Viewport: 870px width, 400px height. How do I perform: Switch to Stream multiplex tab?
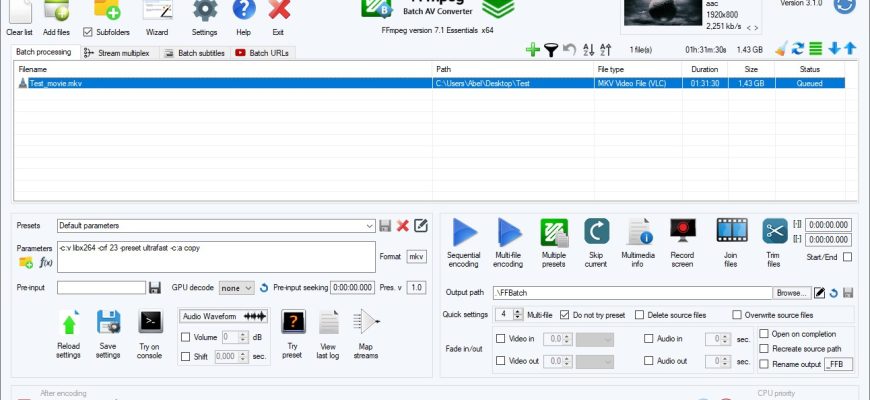(x=117, y=53)
